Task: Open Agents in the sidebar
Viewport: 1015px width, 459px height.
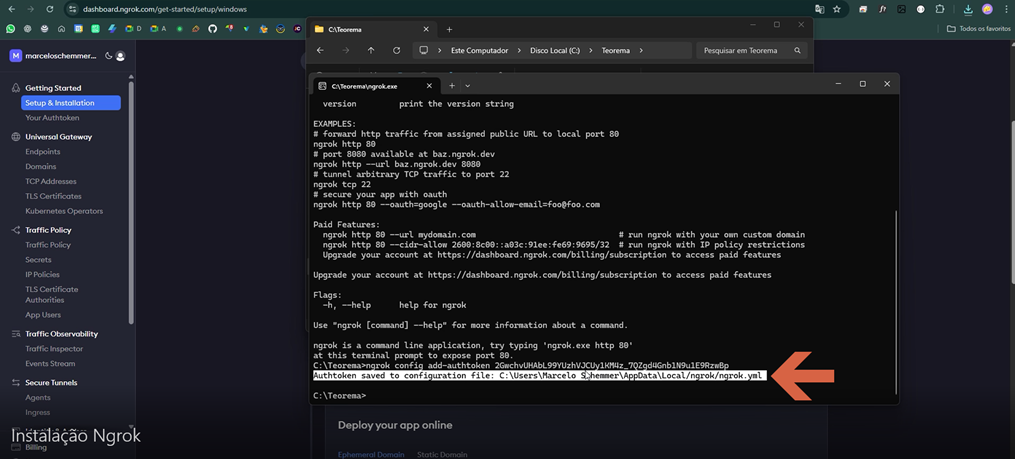Action: tap(38, 397)
